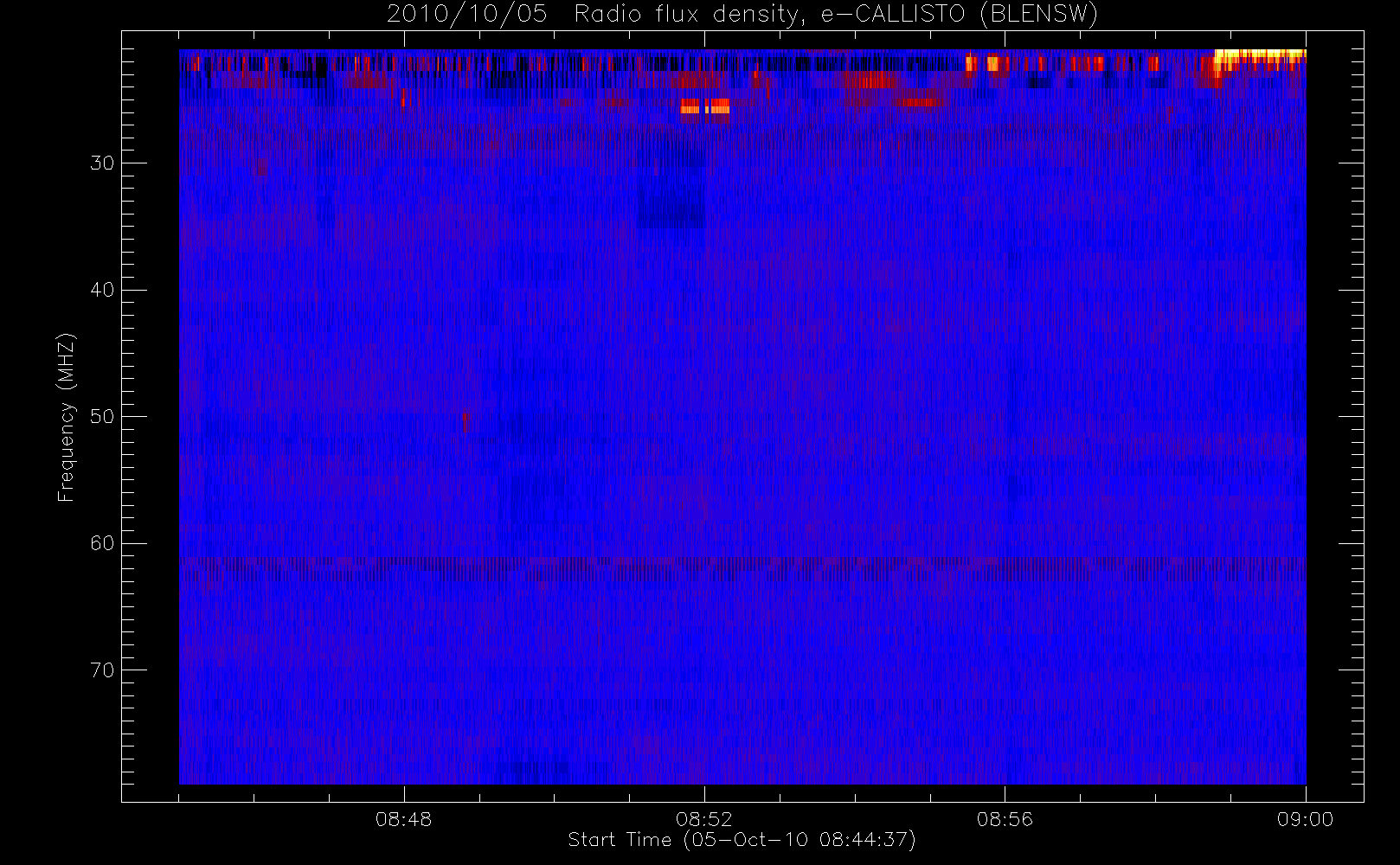Click the '50' frequency tick label
1400x865 pixels.
[x=102, y=417]
